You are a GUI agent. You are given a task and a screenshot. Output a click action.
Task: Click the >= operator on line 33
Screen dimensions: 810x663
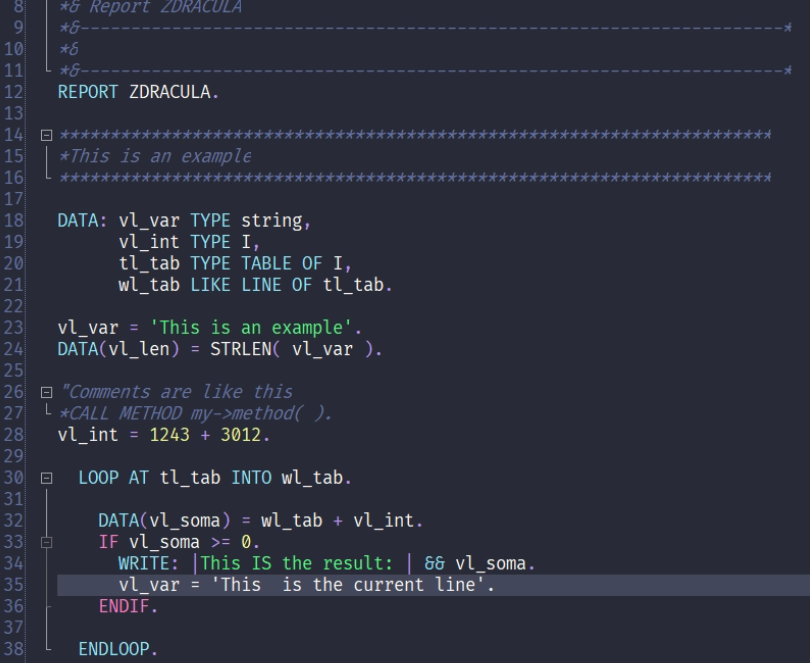(x=221, y=542)
